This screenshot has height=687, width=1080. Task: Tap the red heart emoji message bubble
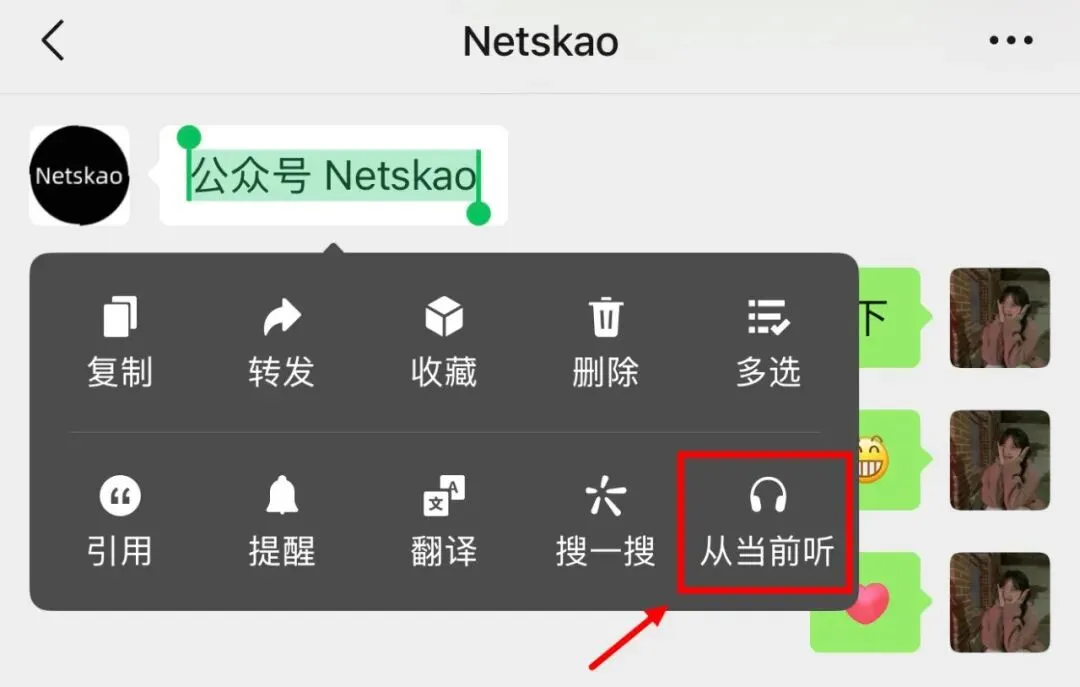tap(865, 602)
